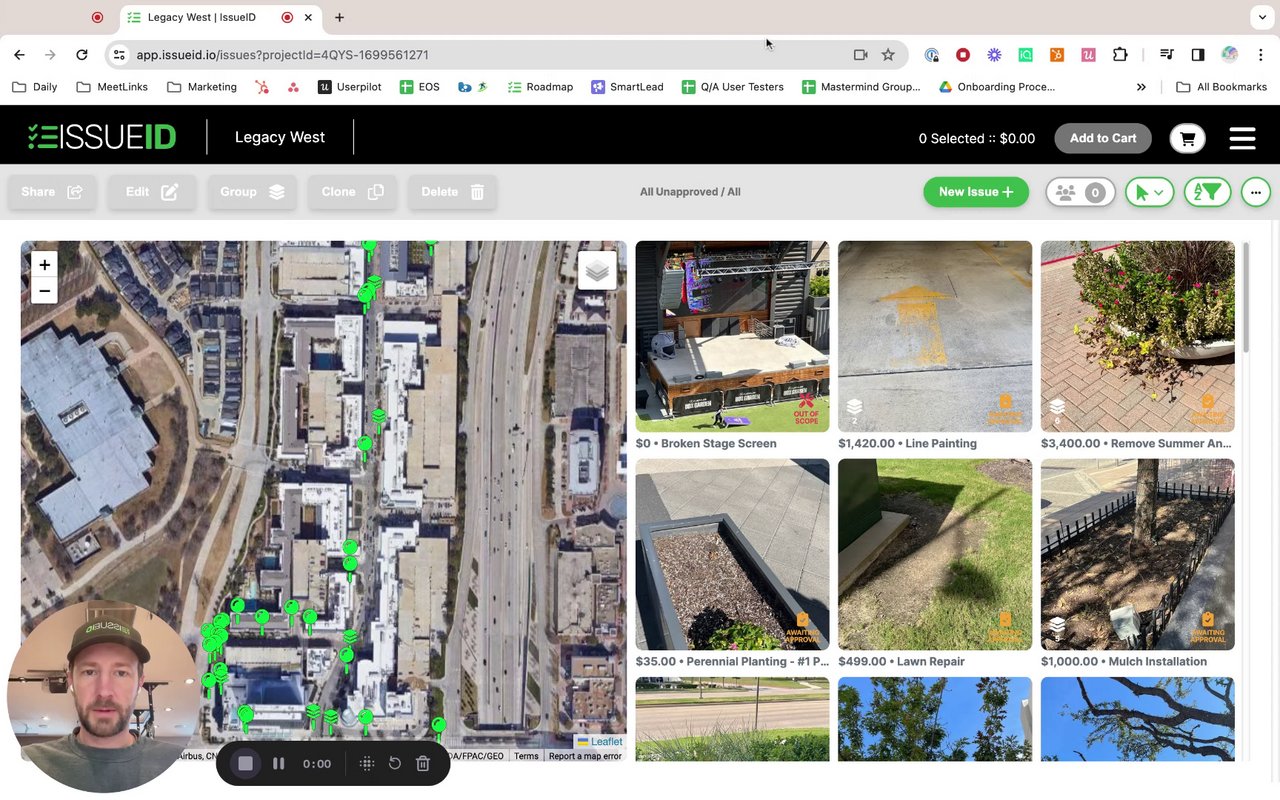Click the IssueID logo

pos(102,137)
